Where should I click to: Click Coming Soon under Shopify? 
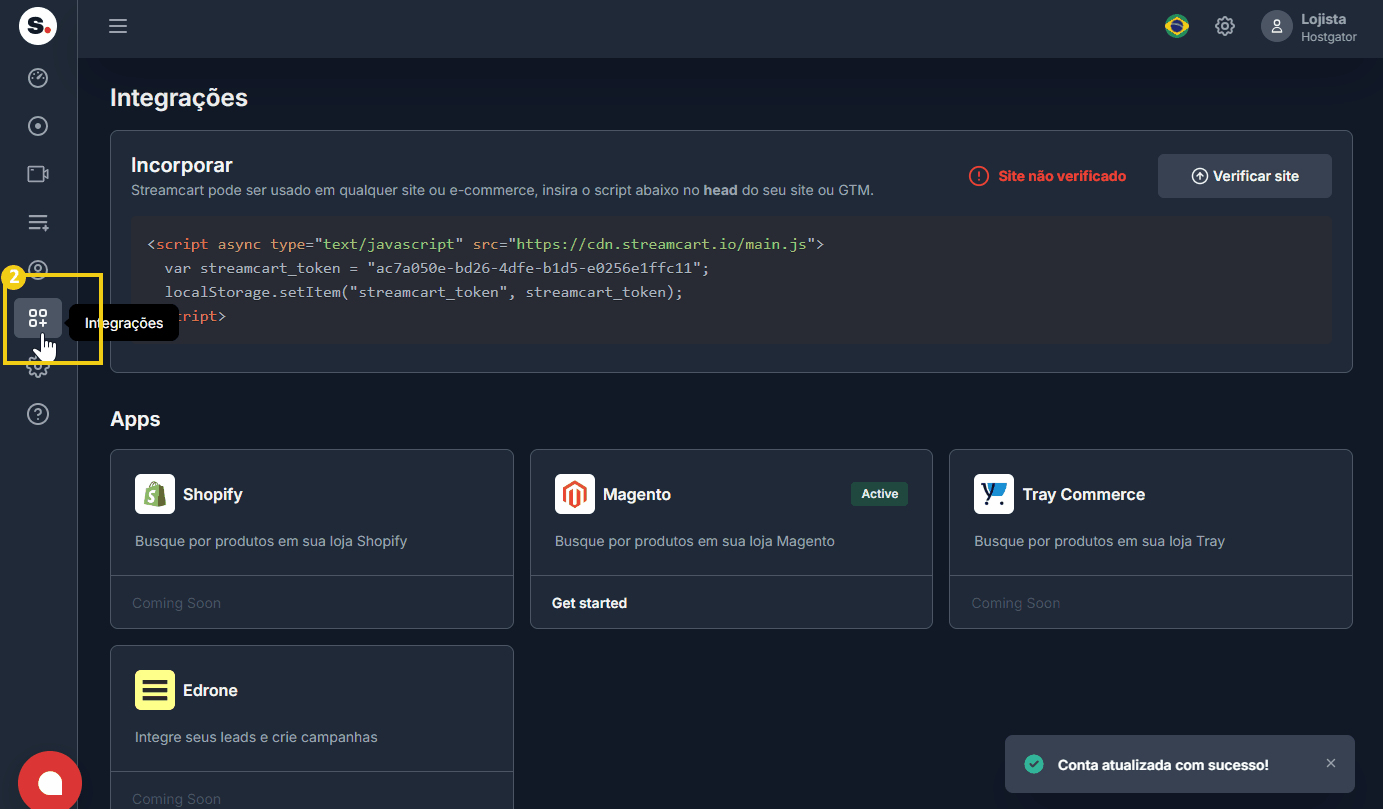coord(176,603)
